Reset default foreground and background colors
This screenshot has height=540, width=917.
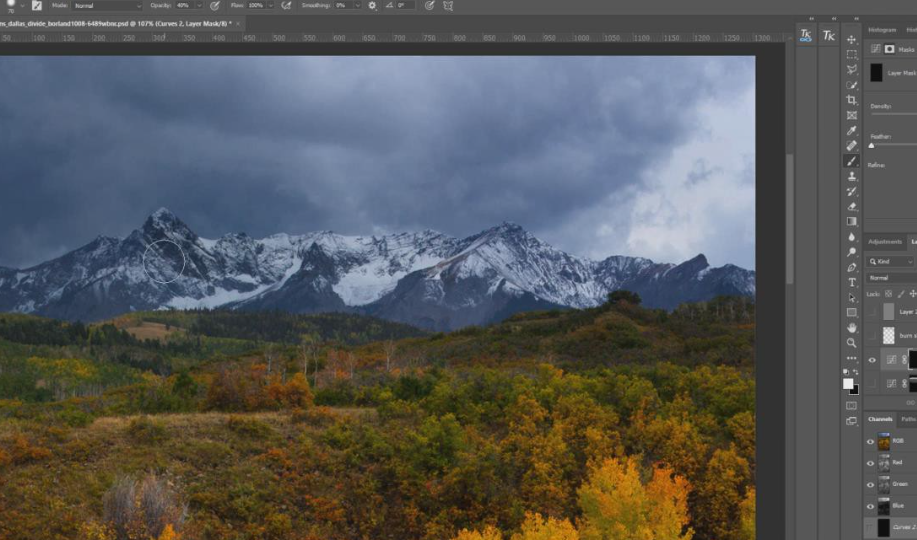coord(846,372)
